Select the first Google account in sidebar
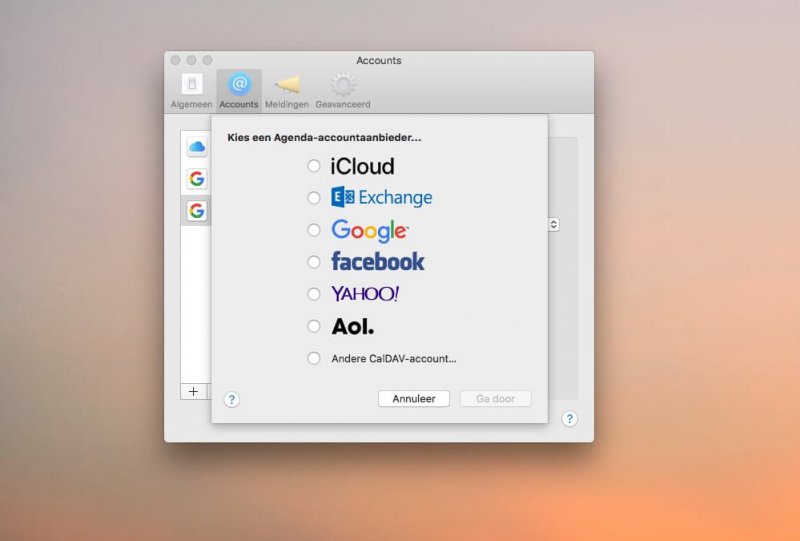 (197, 179)
